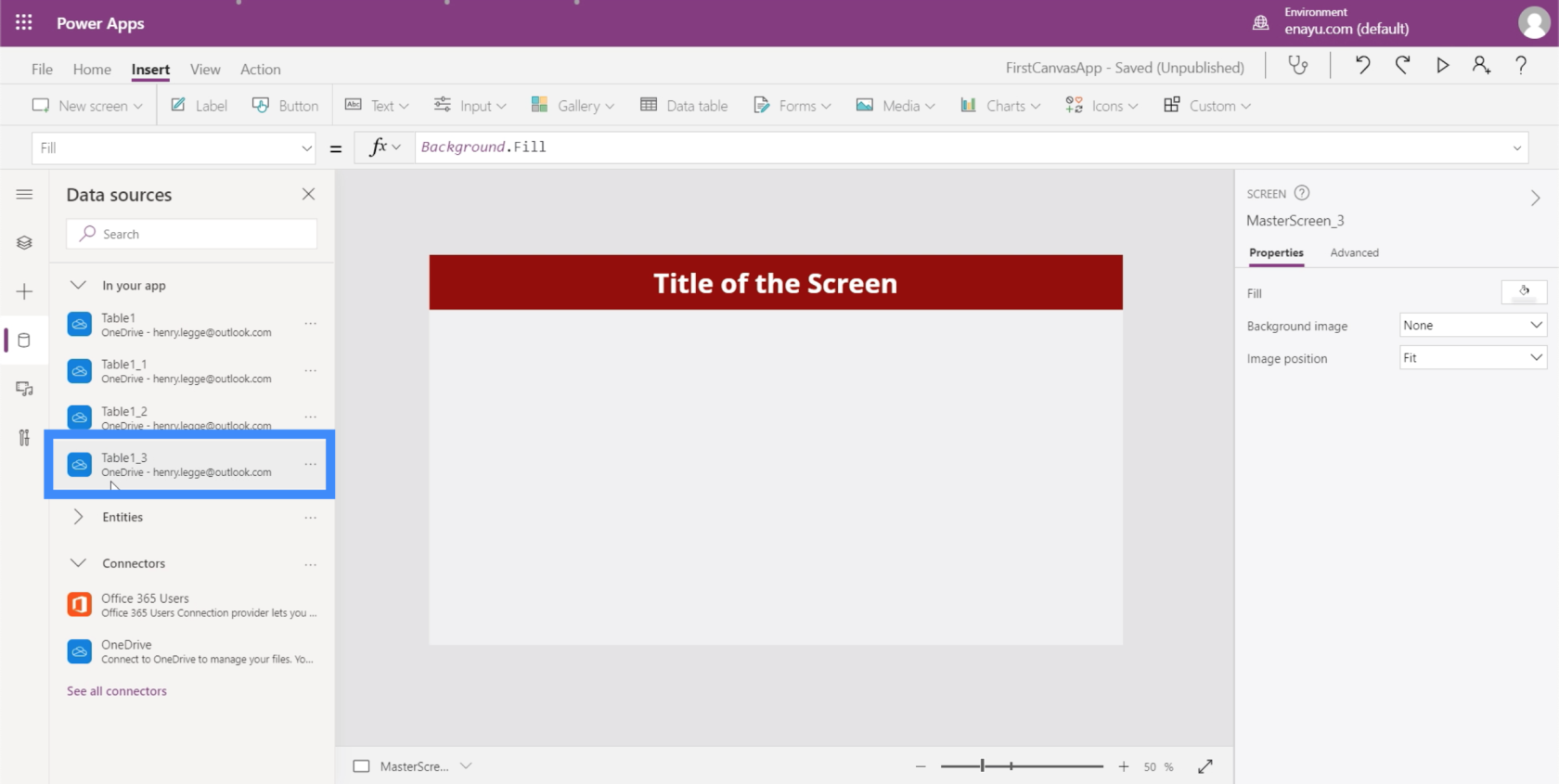
Task: Click the Redo arrow icon
Action: click(x=1402, y=65)
